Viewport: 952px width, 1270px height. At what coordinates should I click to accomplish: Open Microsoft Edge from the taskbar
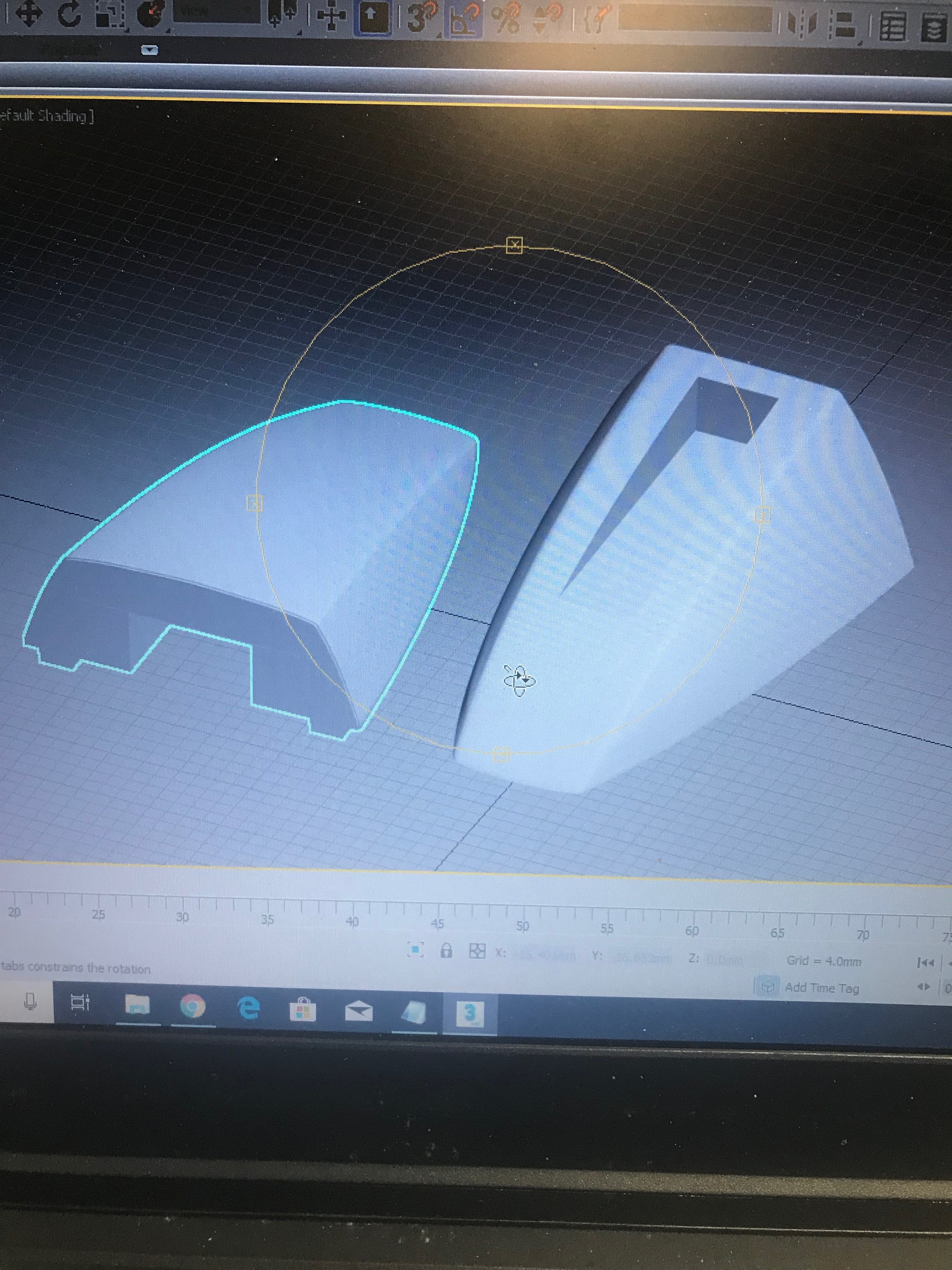tap(249, 1008)
